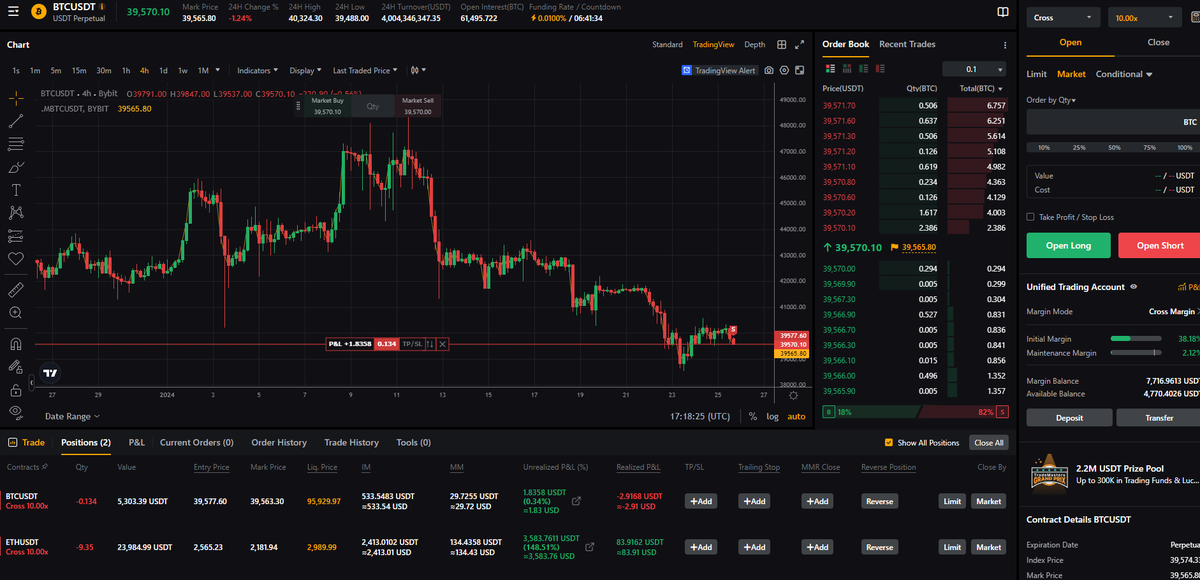The image size is (1200, 580).
Task: Open the chart patterns tool
Action: 16,212
